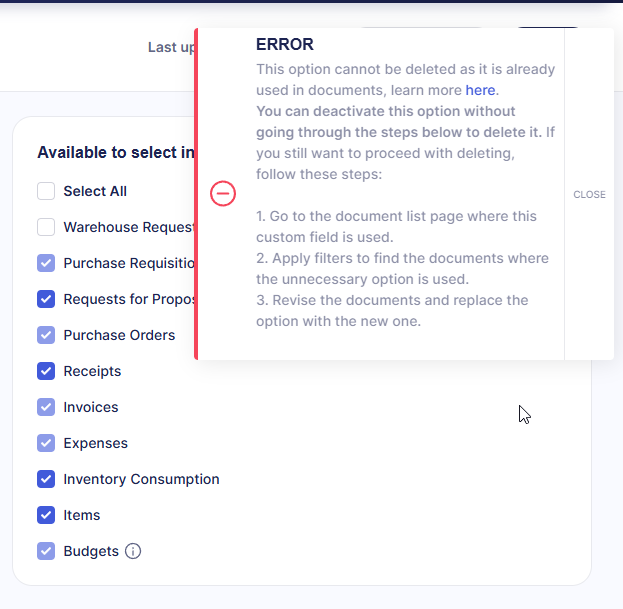Click the deletion steps text in the error
This screenshot has width=623, height=609.
coord(402,269)
